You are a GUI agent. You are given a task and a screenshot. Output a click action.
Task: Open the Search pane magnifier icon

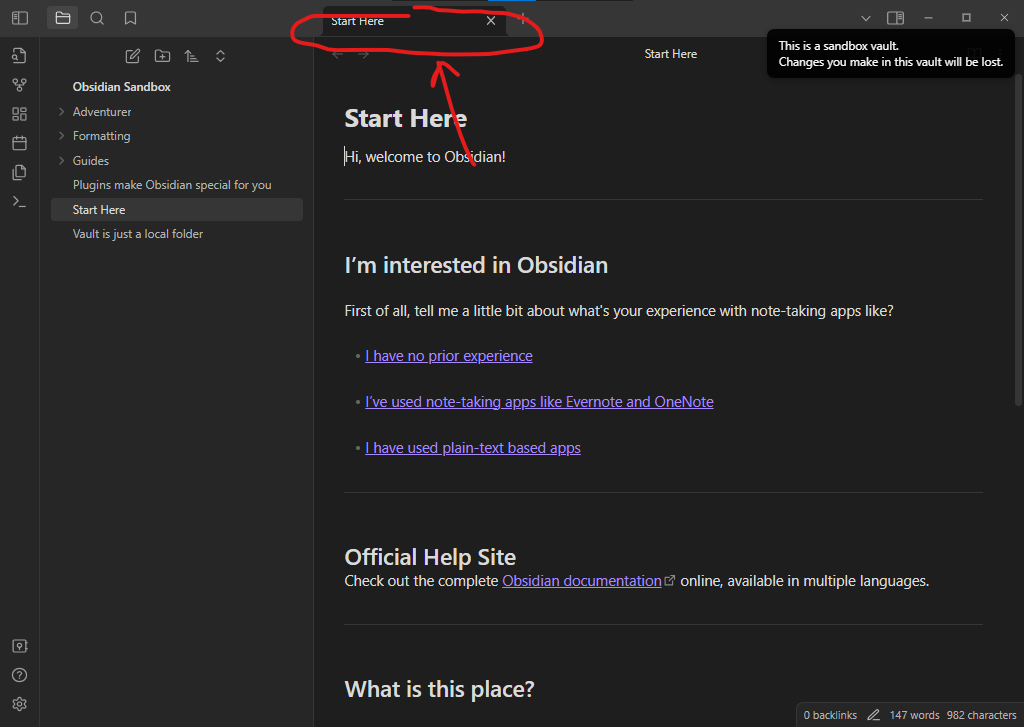96,18
